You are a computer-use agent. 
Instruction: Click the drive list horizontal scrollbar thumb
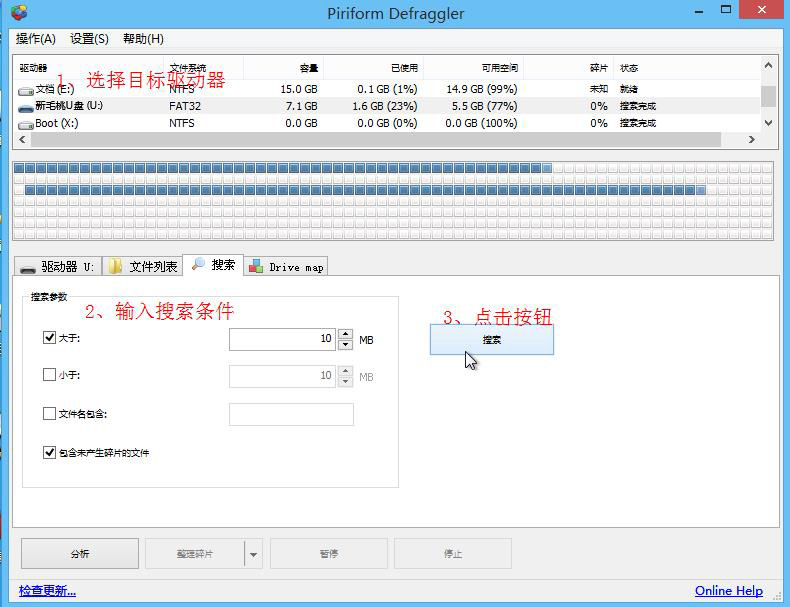point(376,140)
